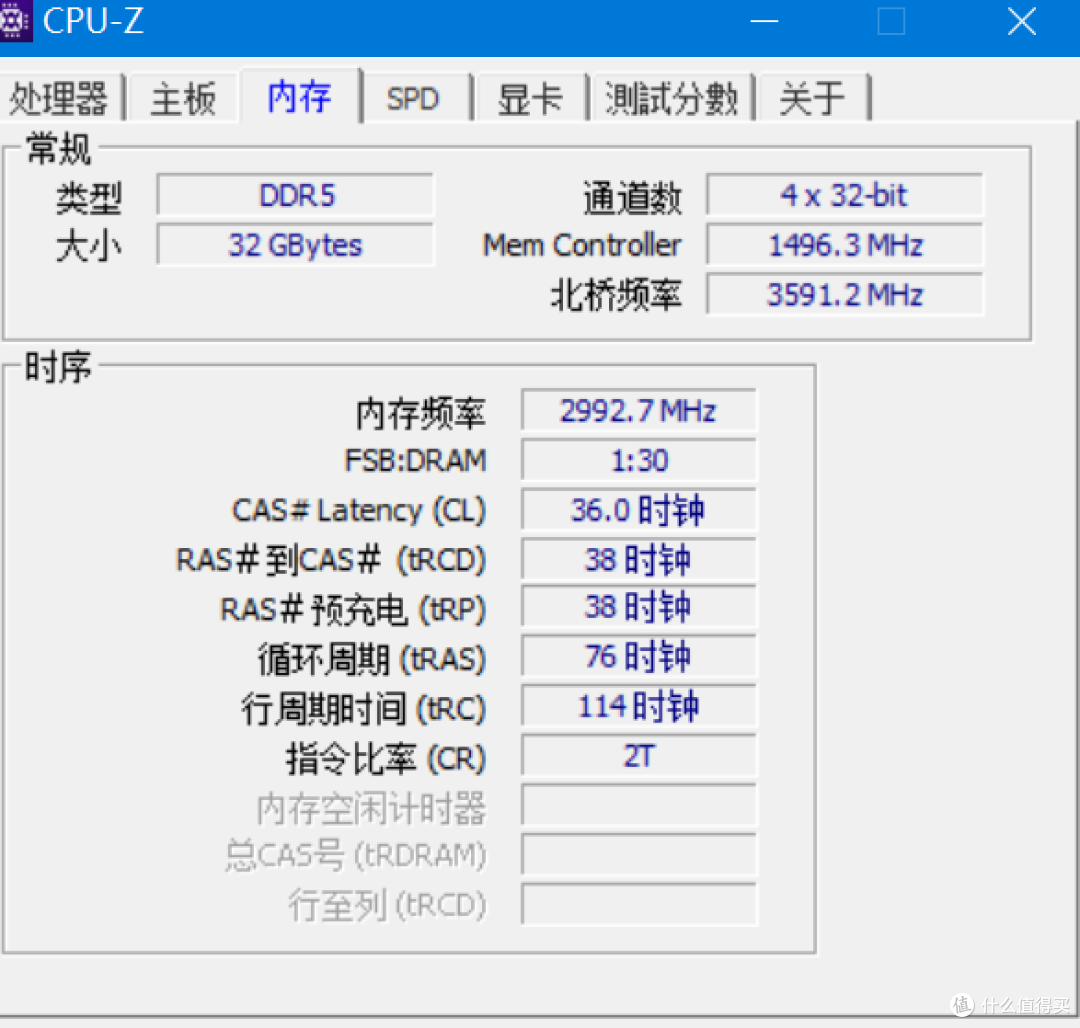
Task: Click the empty 行至列 (tRCD) field
Action: point(638,905)
